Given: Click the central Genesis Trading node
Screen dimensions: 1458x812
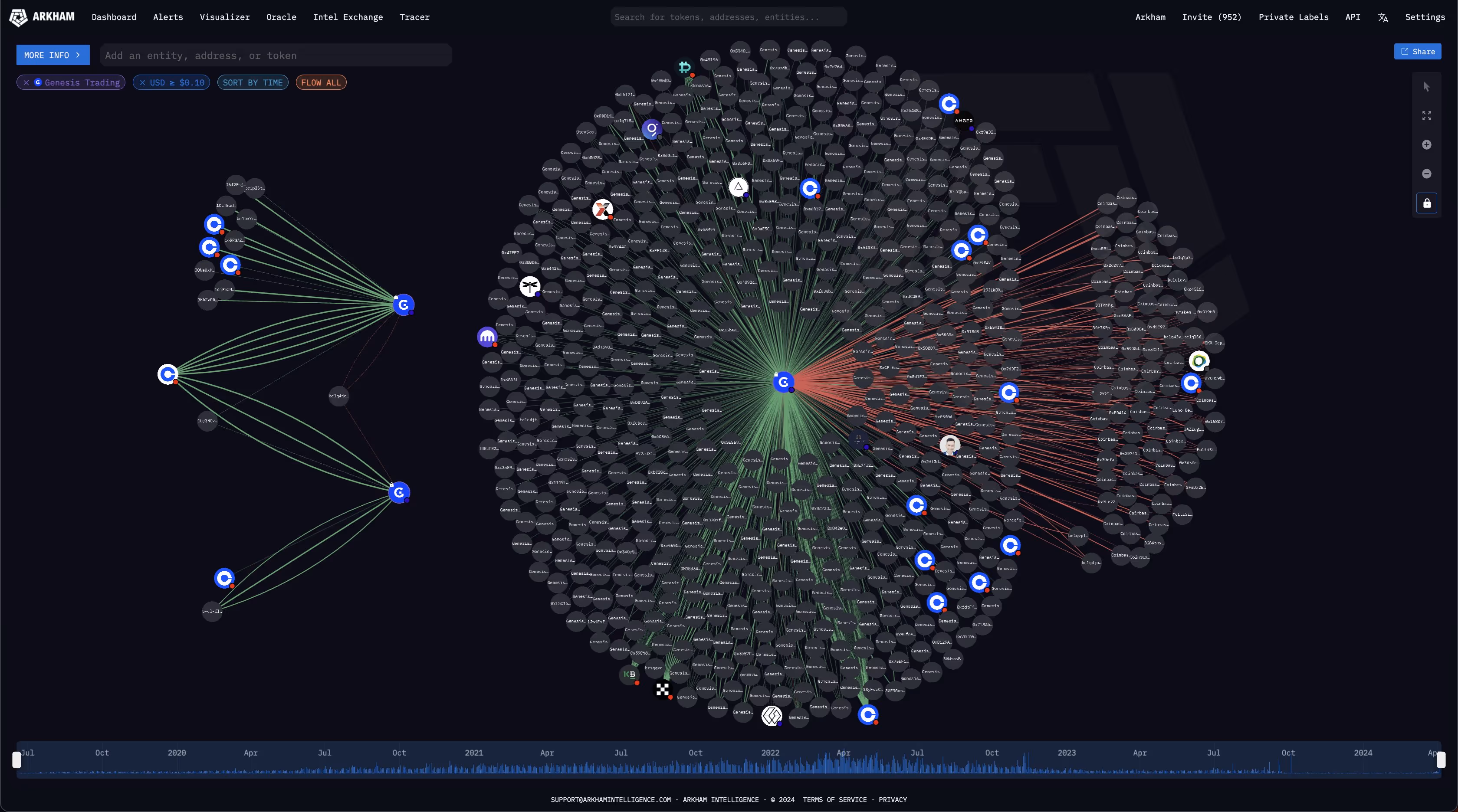Looking at the screenshot, I should [783, 383].
